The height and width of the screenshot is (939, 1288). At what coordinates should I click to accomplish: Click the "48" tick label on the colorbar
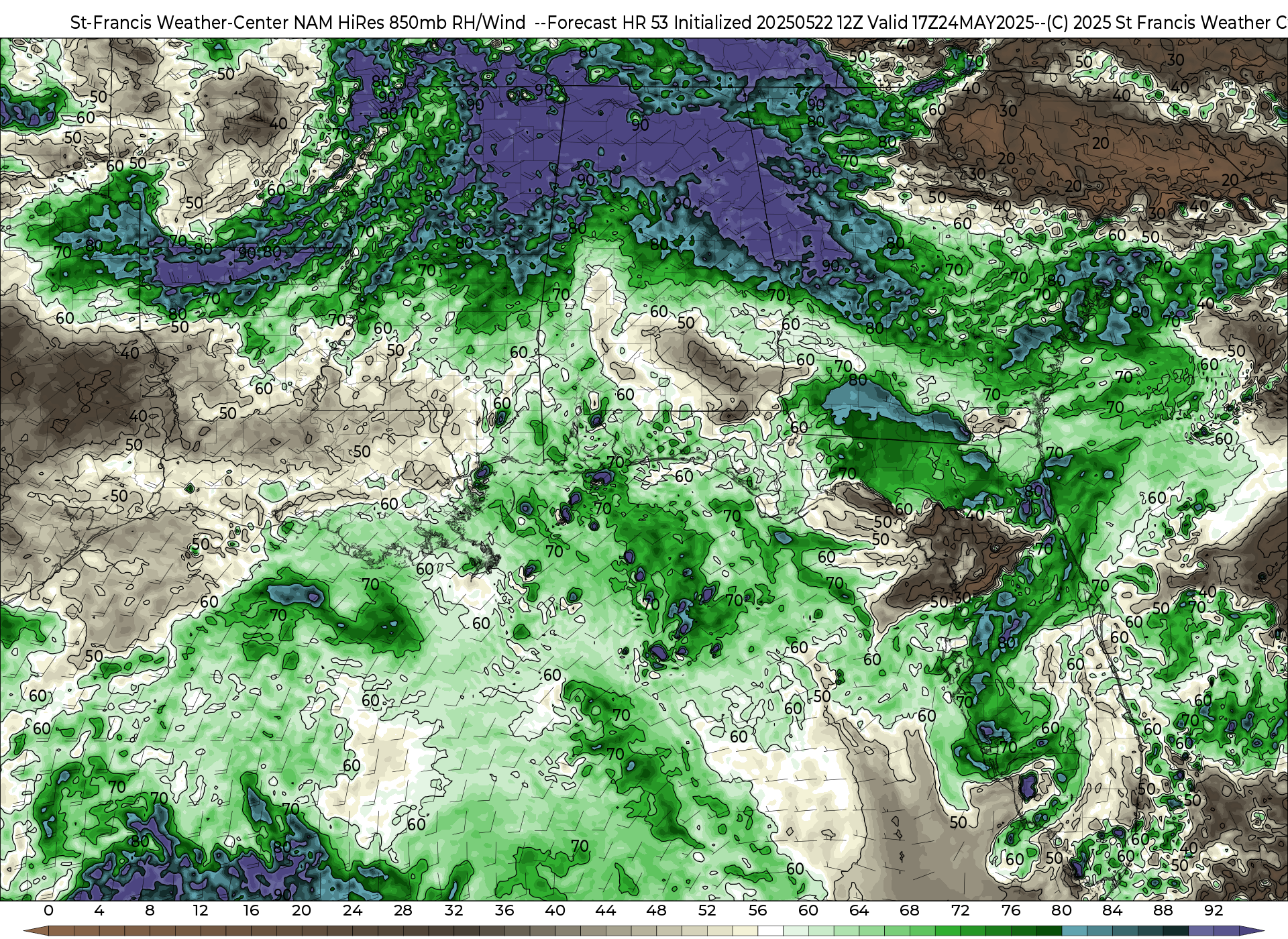(657, 910)
